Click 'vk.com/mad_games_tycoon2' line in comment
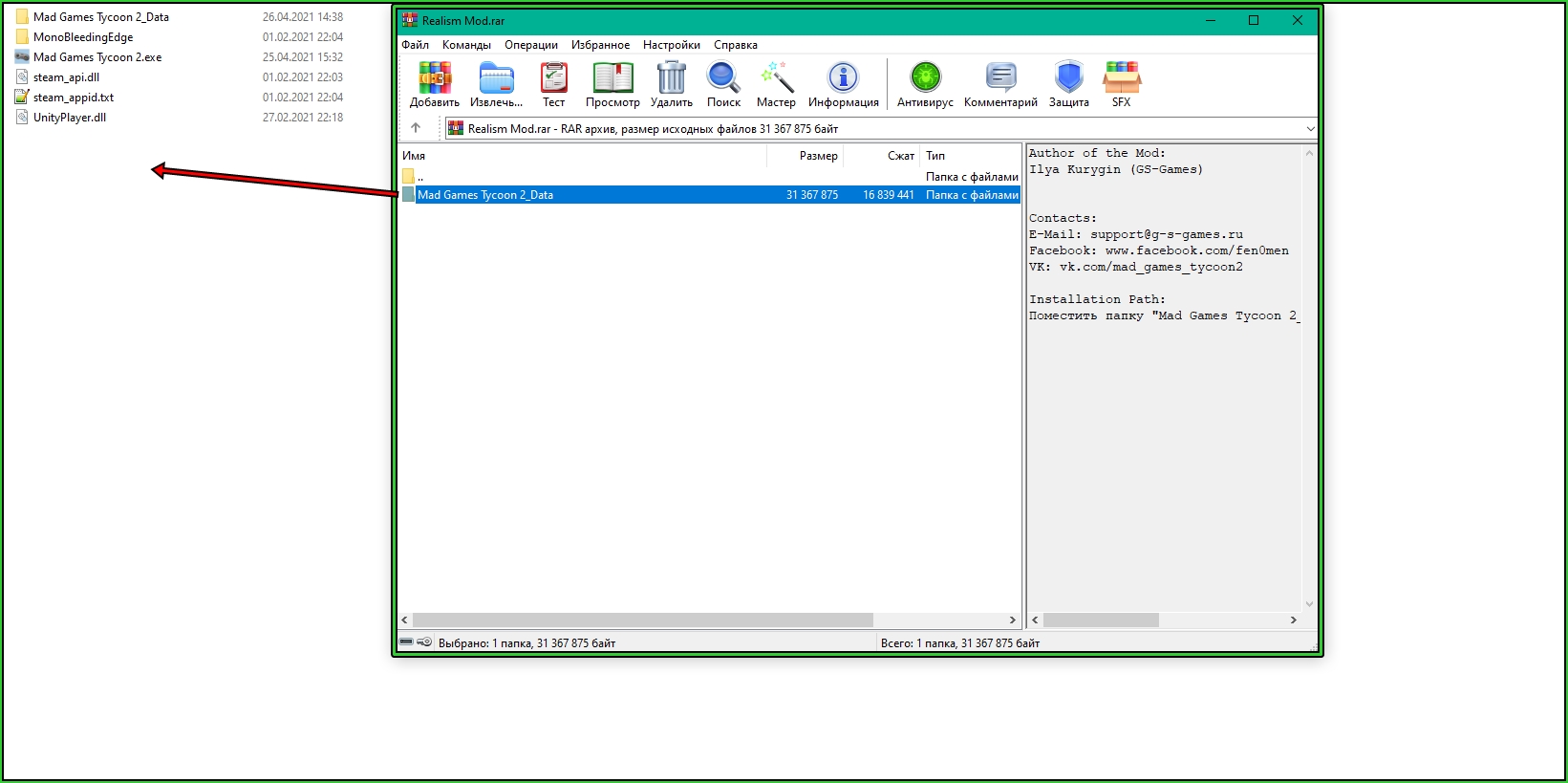Image resolution: width=1568 pixels, height=783 pixels. 1136,267
